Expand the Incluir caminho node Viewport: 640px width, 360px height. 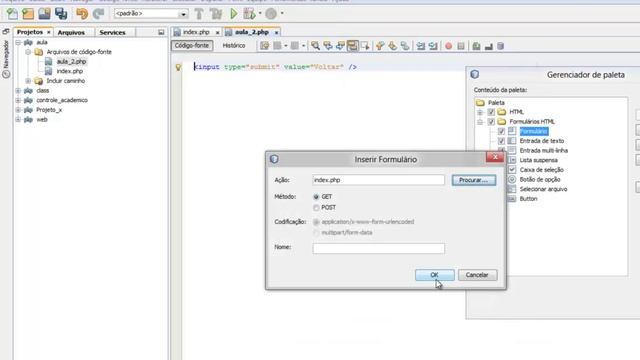point(28,81)
